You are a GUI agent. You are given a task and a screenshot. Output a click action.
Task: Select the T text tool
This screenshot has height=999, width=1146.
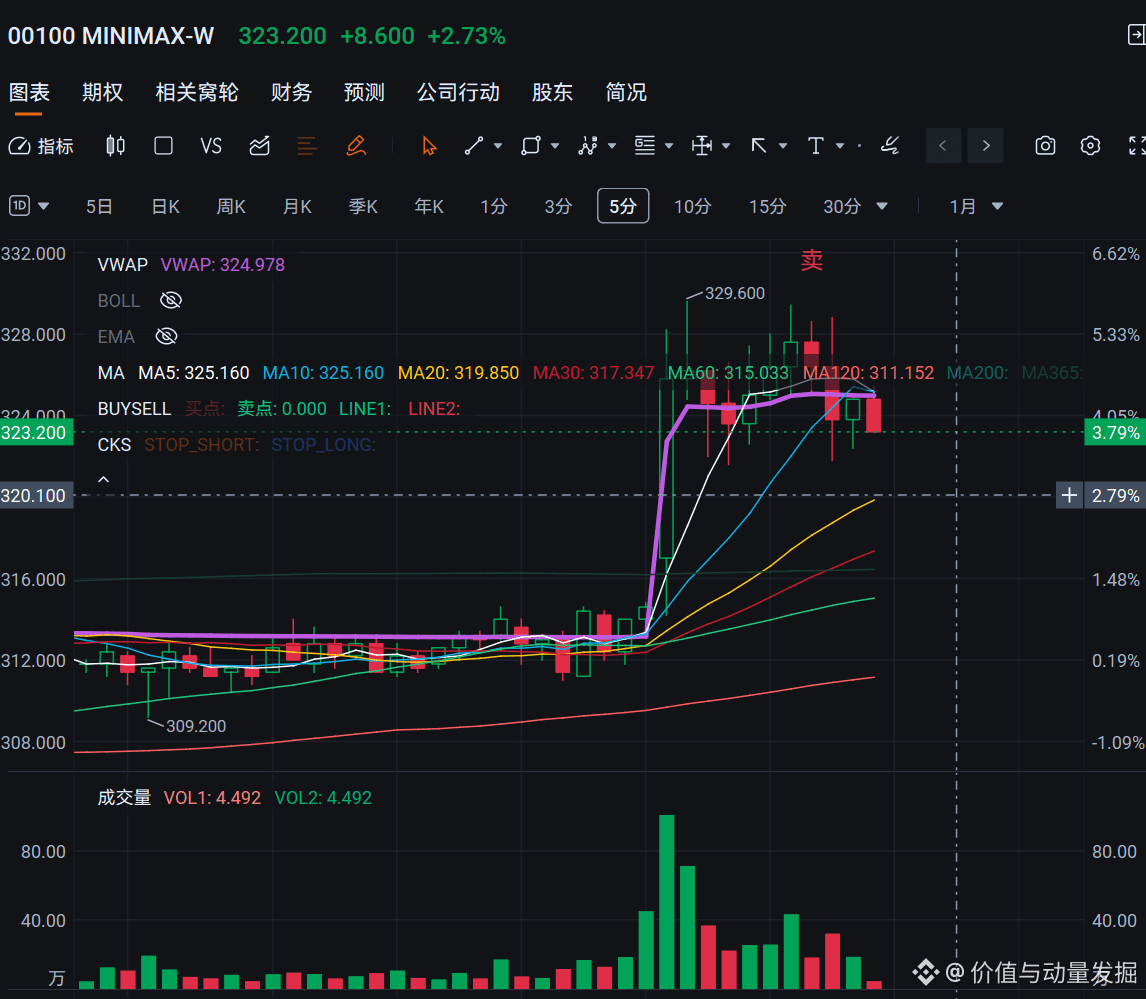(816, 146)
